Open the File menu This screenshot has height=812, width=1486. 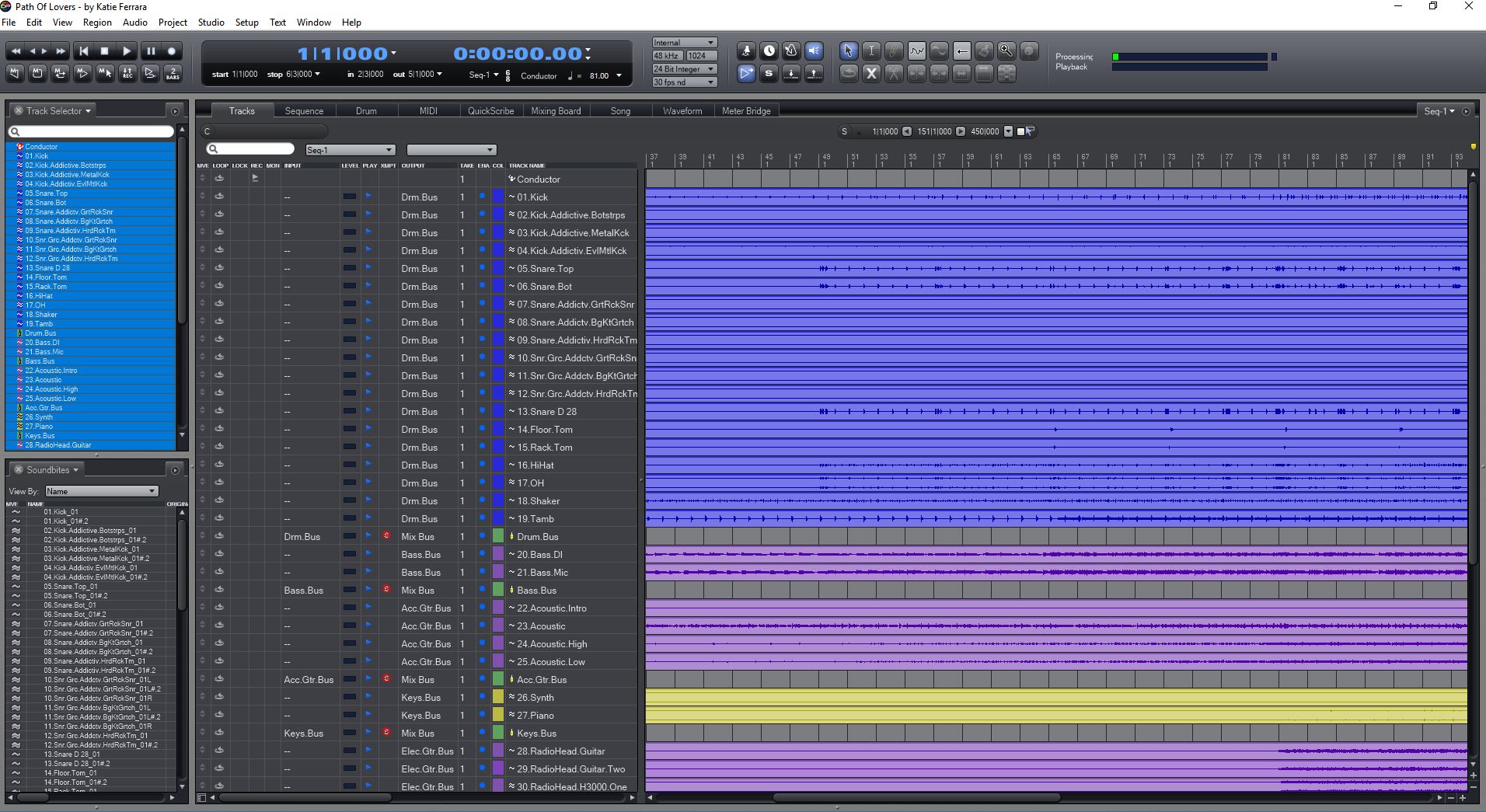point(9,23)
